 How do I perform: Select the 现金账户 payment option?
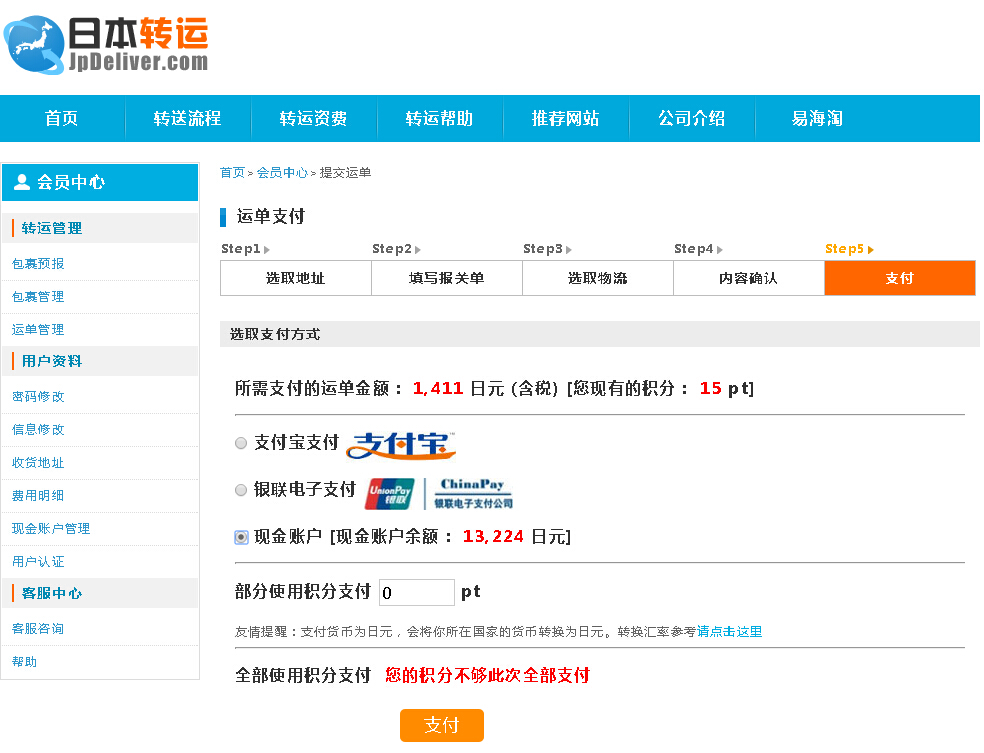[241, 537]
